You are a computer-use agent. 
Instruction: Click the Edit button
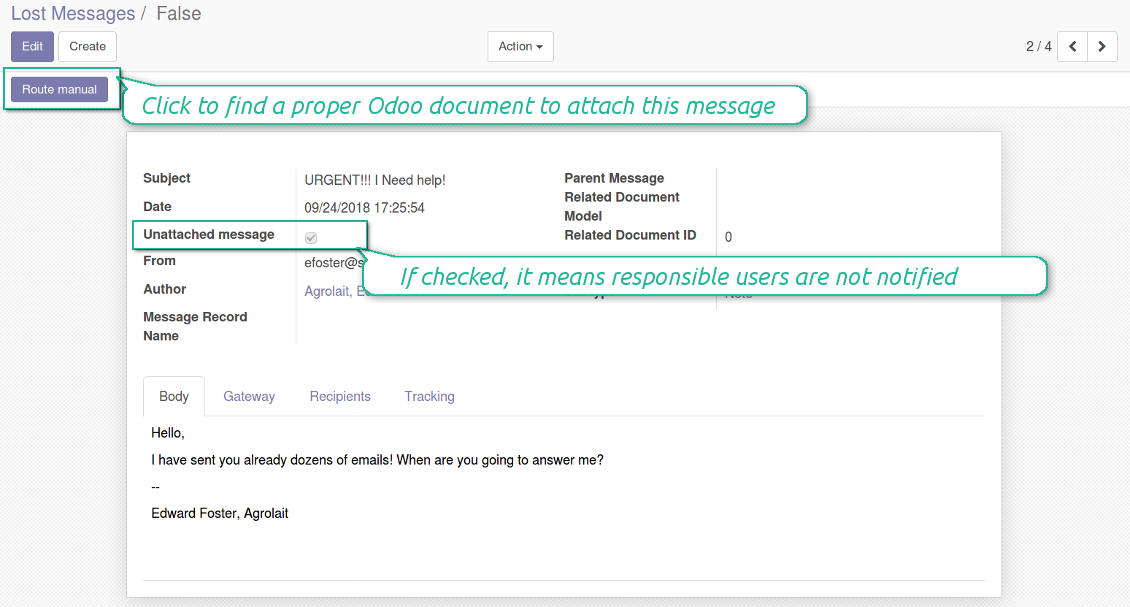click(32, 46)
